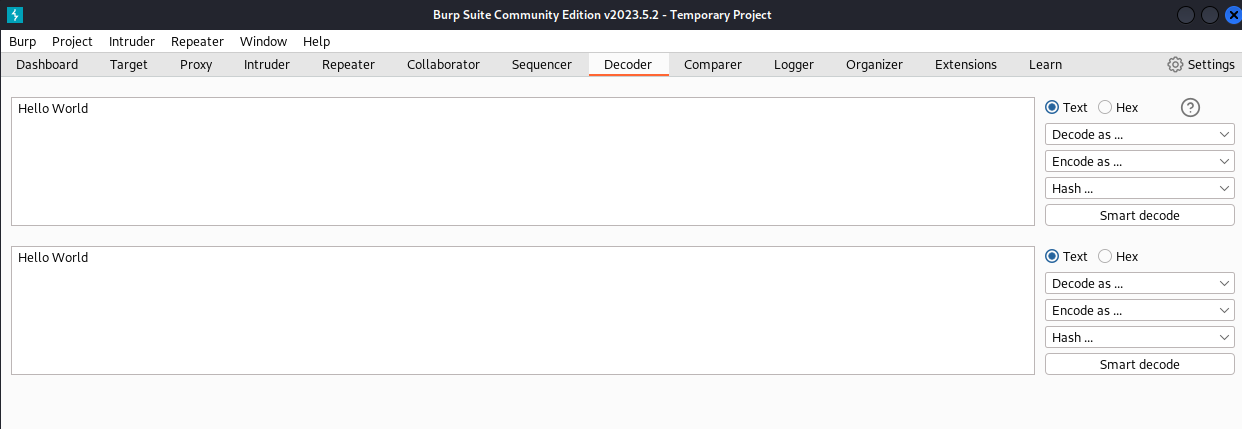1242x429 pixels.
Task: Click the Burp Suite lightning logo icon
Action: click(x=15, y=15)
